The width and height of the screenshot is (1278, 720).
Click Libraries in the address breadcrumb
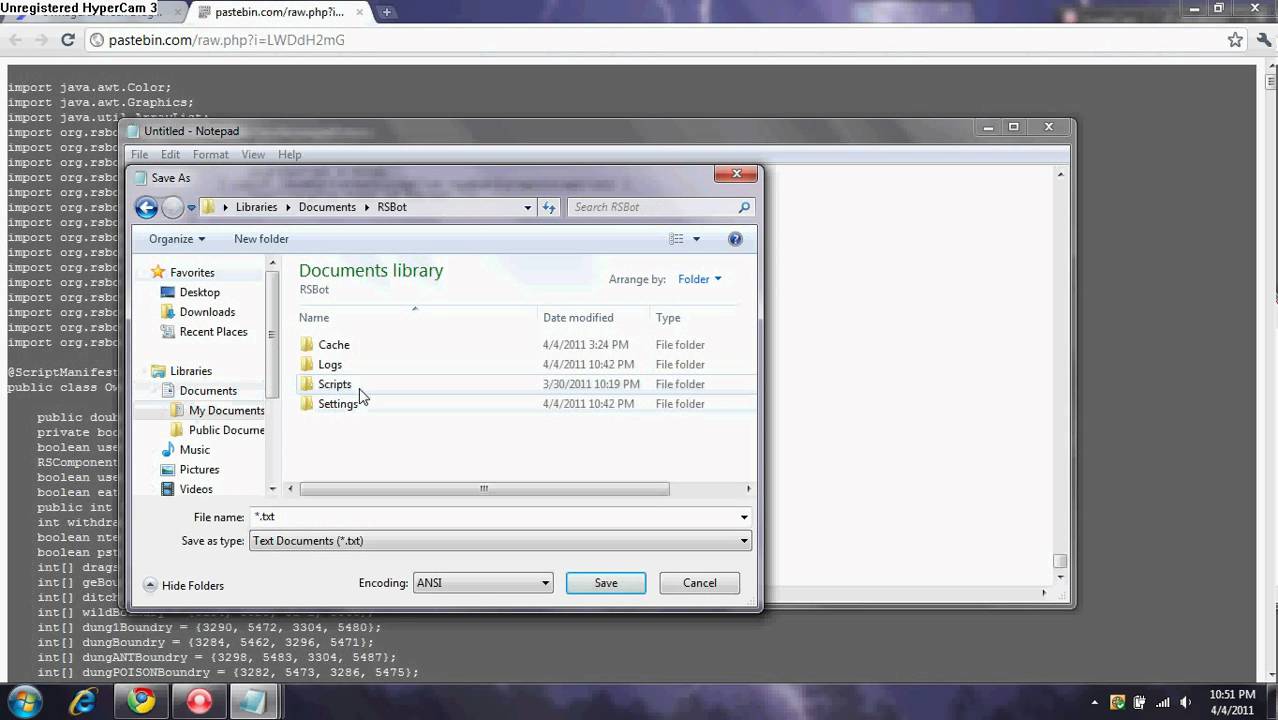[x=256, y=207]
